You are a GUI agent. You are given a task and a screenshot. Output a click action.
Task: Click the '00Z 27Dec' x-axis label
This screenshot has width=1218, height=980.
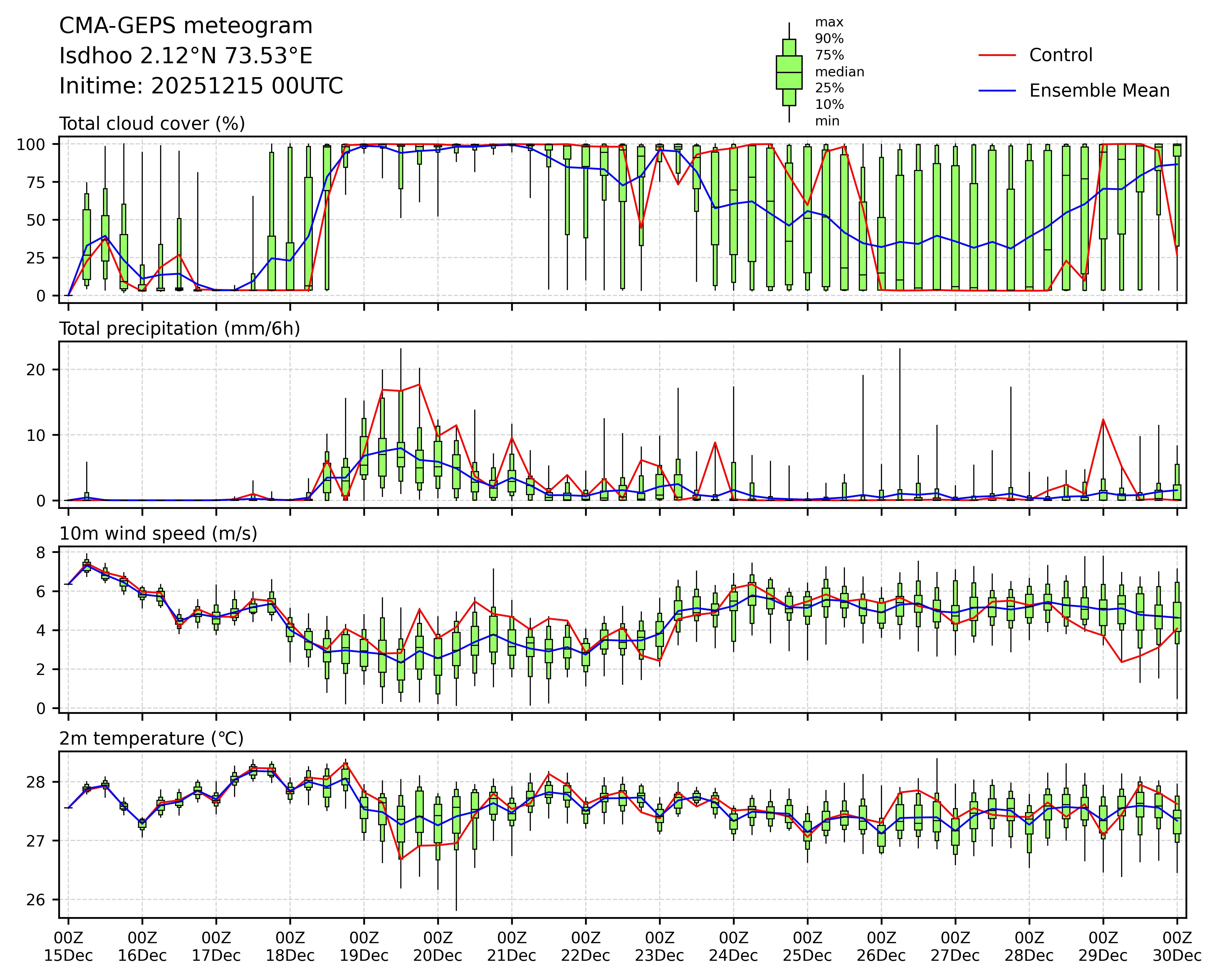(955, 947)
